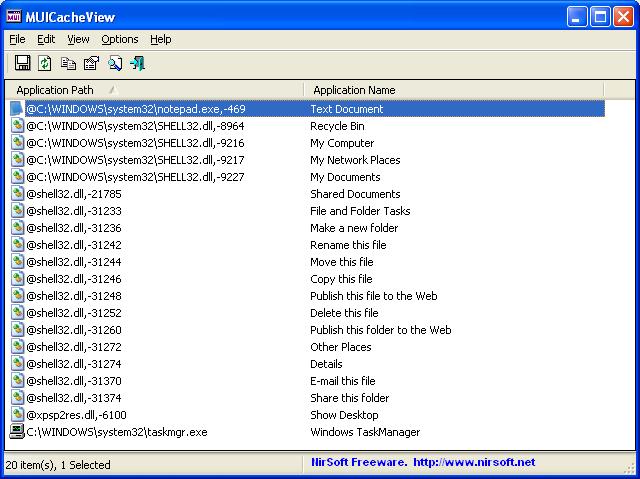Click the Refresh toolbar icon

44,63
